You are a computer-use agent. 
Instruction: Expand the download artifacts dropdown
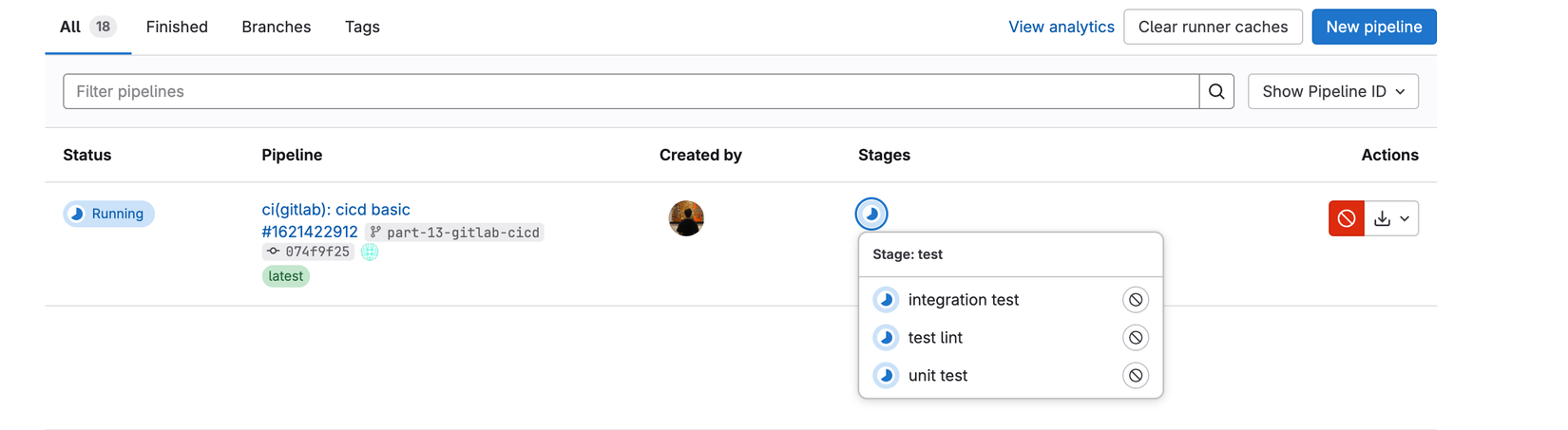coord(1391,218)
